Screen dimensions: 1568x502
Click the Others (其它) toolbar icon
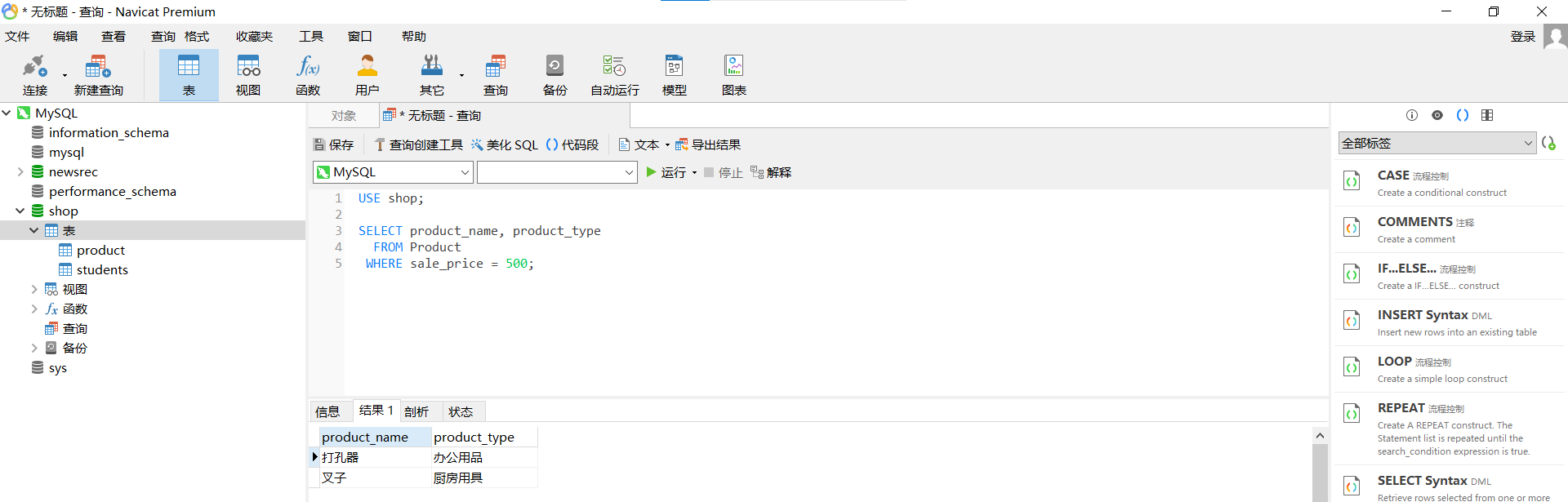[432, 74]
